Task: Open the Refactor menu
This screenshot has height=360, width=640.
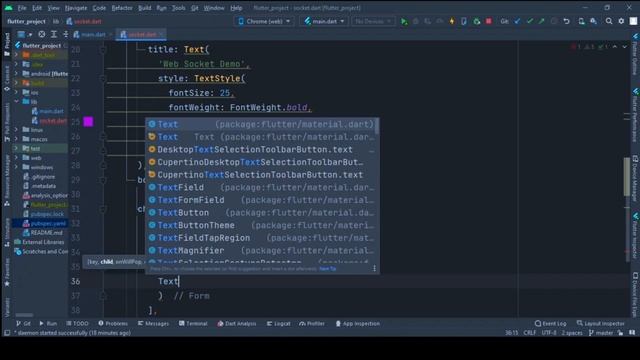Action: [122, 8]
